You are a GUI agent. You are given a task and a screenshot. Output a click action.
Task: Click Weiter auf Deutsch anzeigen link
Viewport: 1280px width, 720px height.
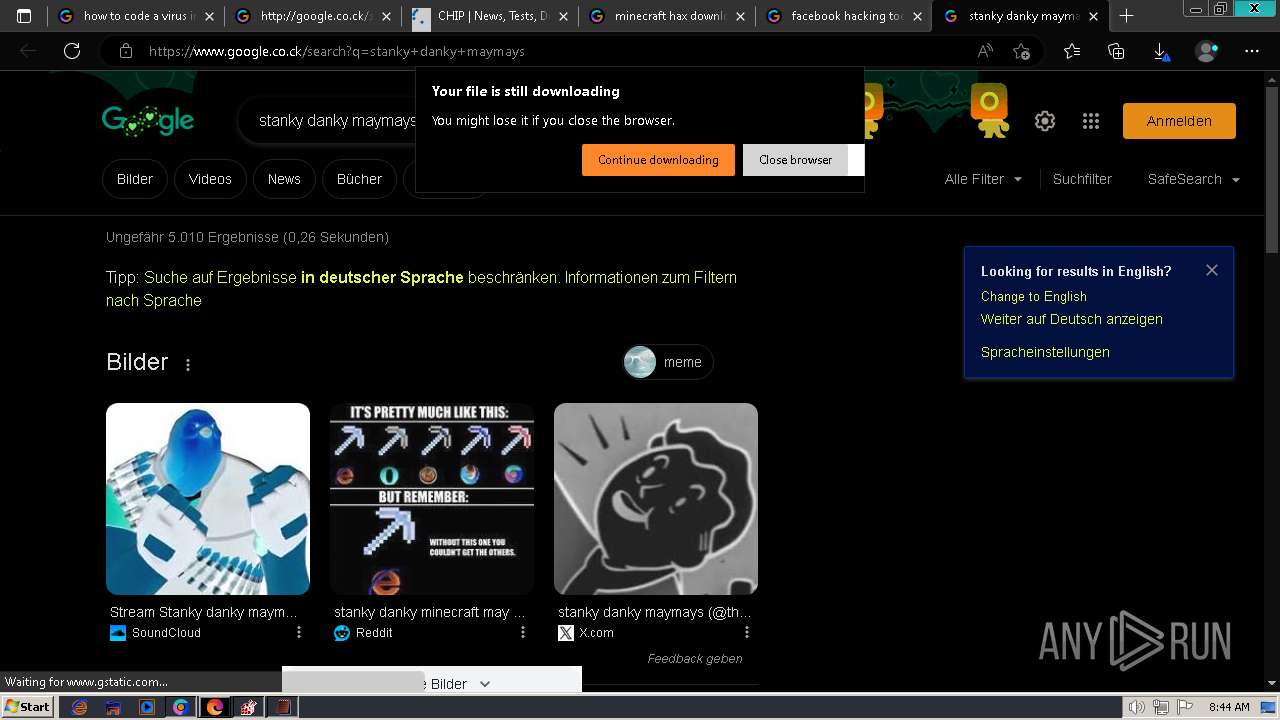[1071, 319]
